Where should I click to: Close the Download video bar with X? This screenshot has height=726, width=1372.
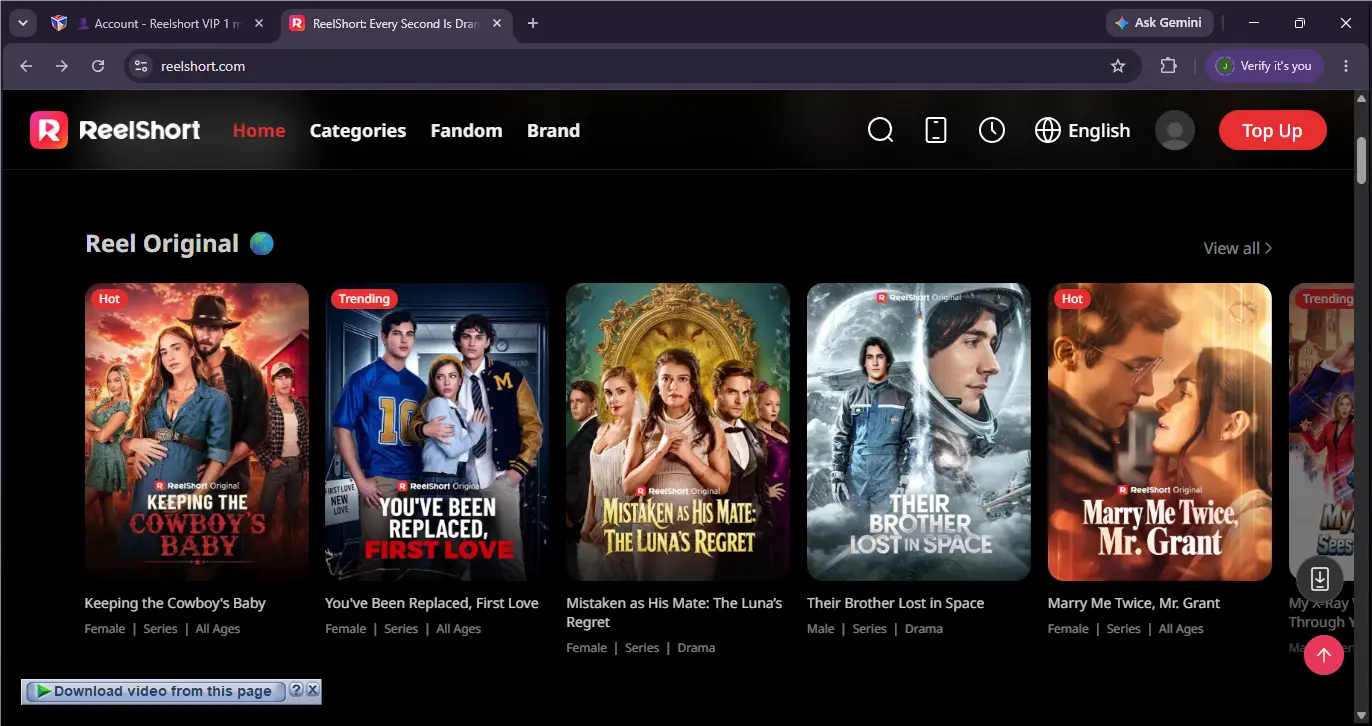(312, 690)
